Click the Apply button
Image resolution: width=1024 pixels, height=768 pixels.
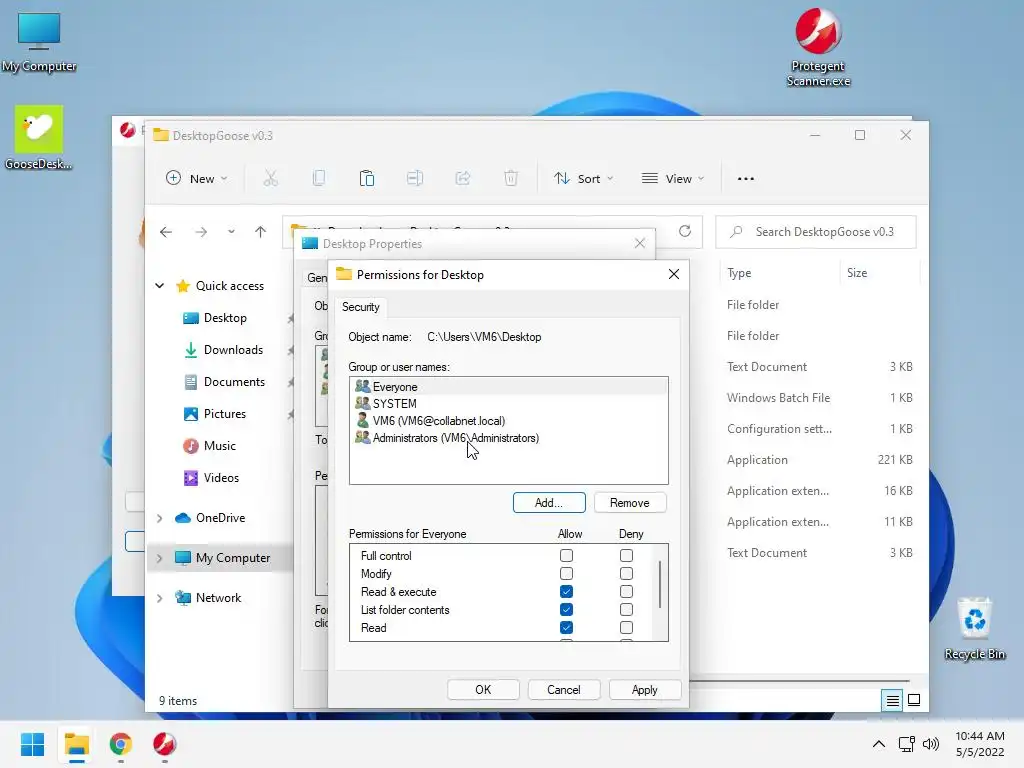coord(645,690)
